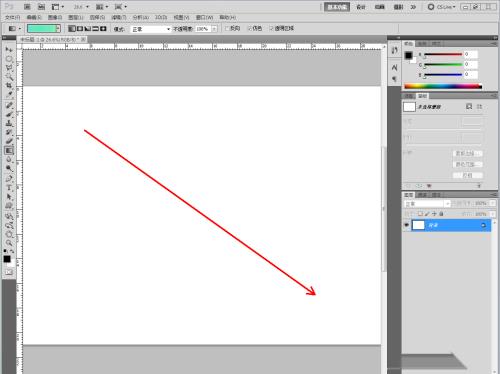Click the foreground color square in toolbox
Viewport: 500px width, 374px height.
point(7,259)
